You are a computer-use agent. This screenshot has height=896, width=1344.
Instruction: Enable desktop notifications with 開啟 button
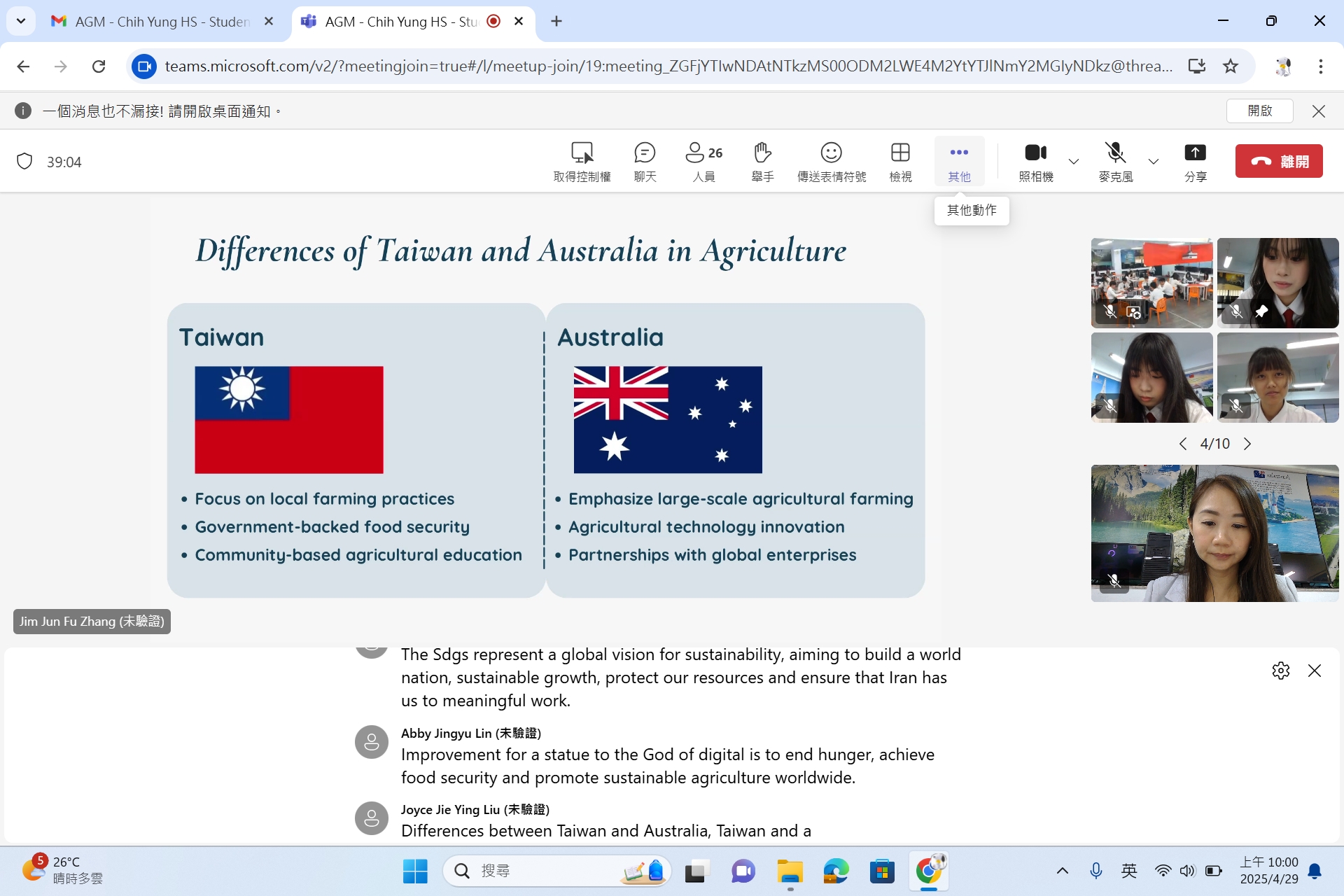(x=1259, y=111)
